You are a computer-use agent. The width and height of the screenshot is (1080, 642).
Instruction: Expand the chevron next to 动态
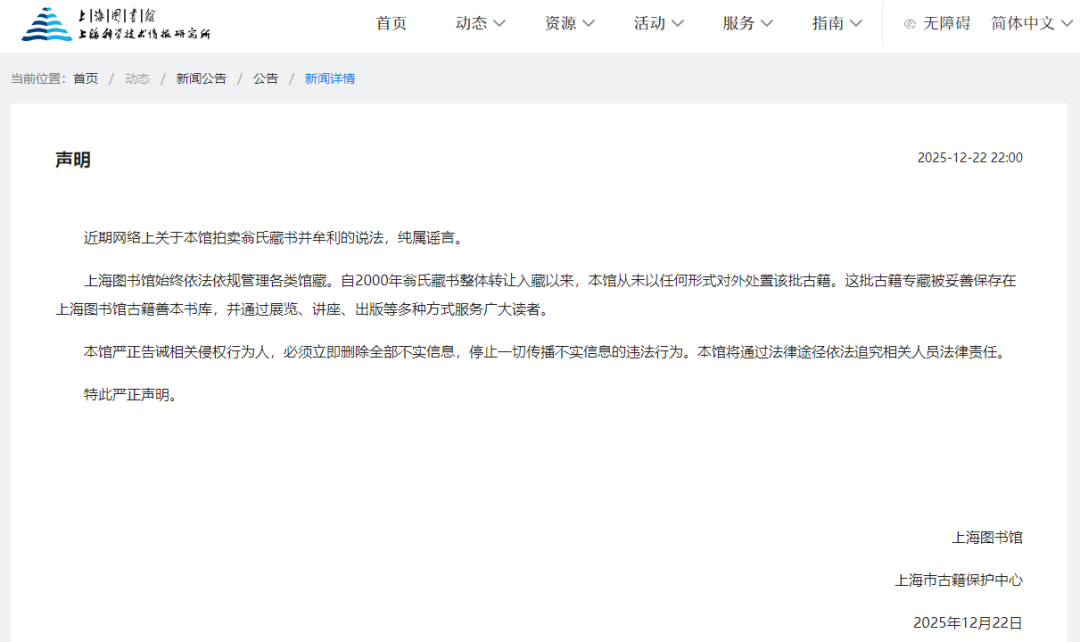[500, 23]
